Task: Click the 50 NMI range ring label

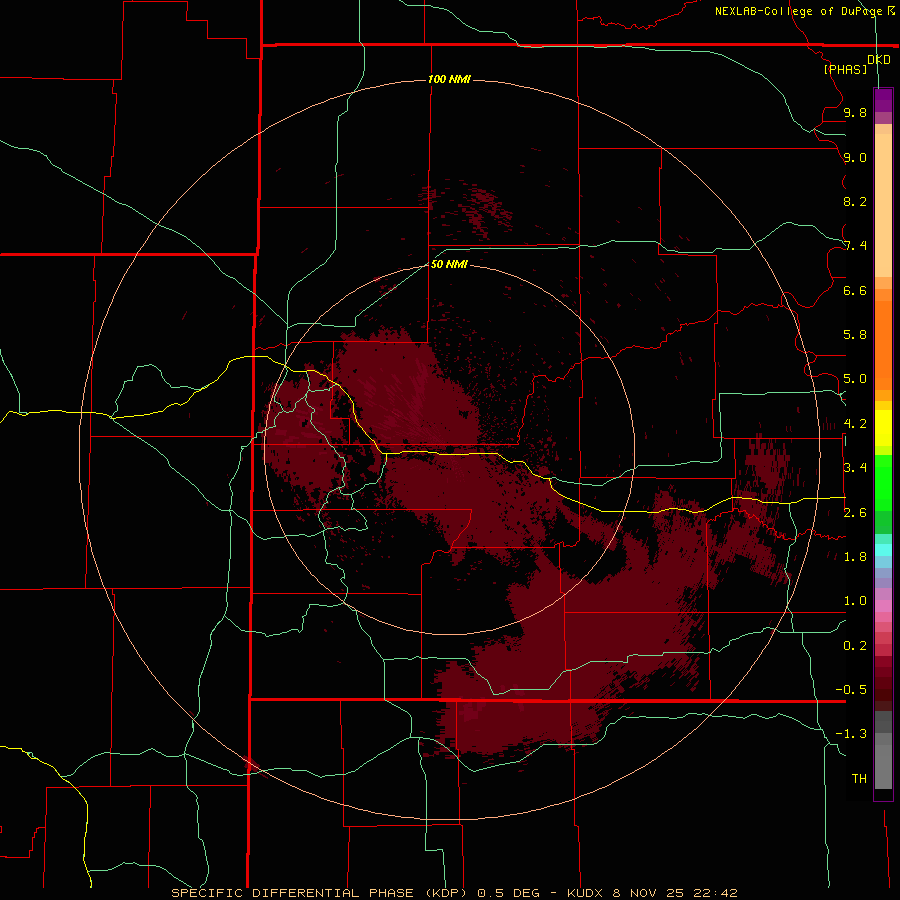Action: [449, 264]
